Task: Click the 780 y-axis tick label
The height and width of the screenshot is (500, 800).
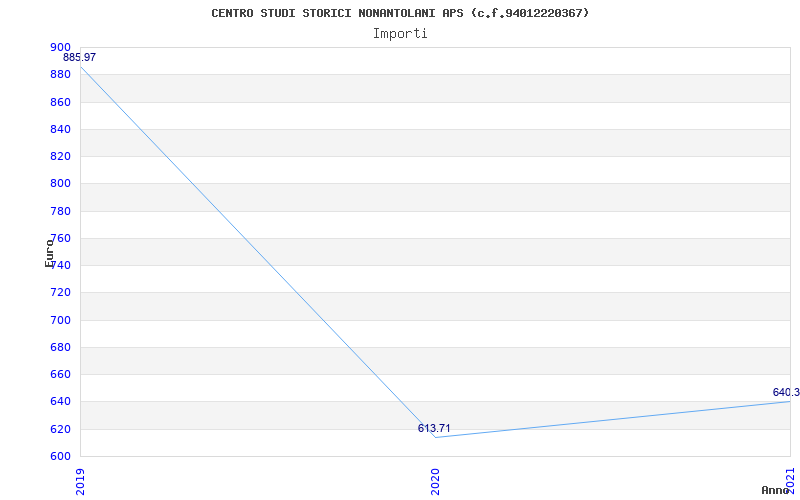Action: click(x=60, y=211)
